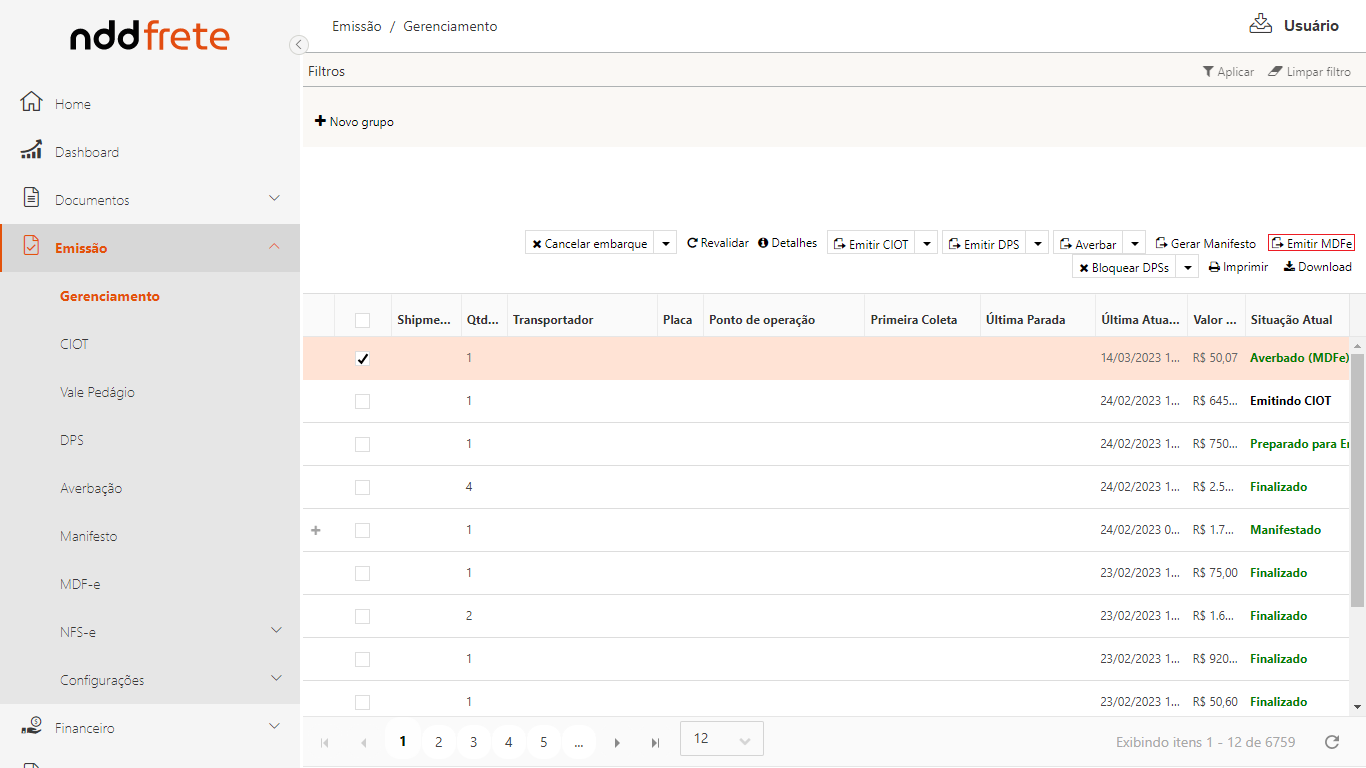1366x768 pixels.
Task: Click the refresh icon in the grid footer
Action: [1331, 742]
